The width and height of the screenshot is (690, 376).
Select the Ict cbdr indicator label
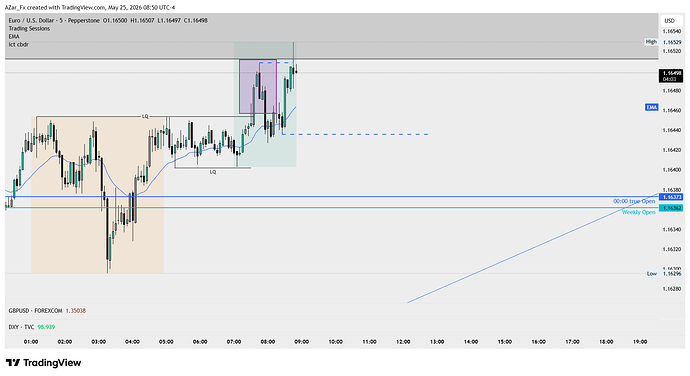pyautogui.click(x=18, y=44)
